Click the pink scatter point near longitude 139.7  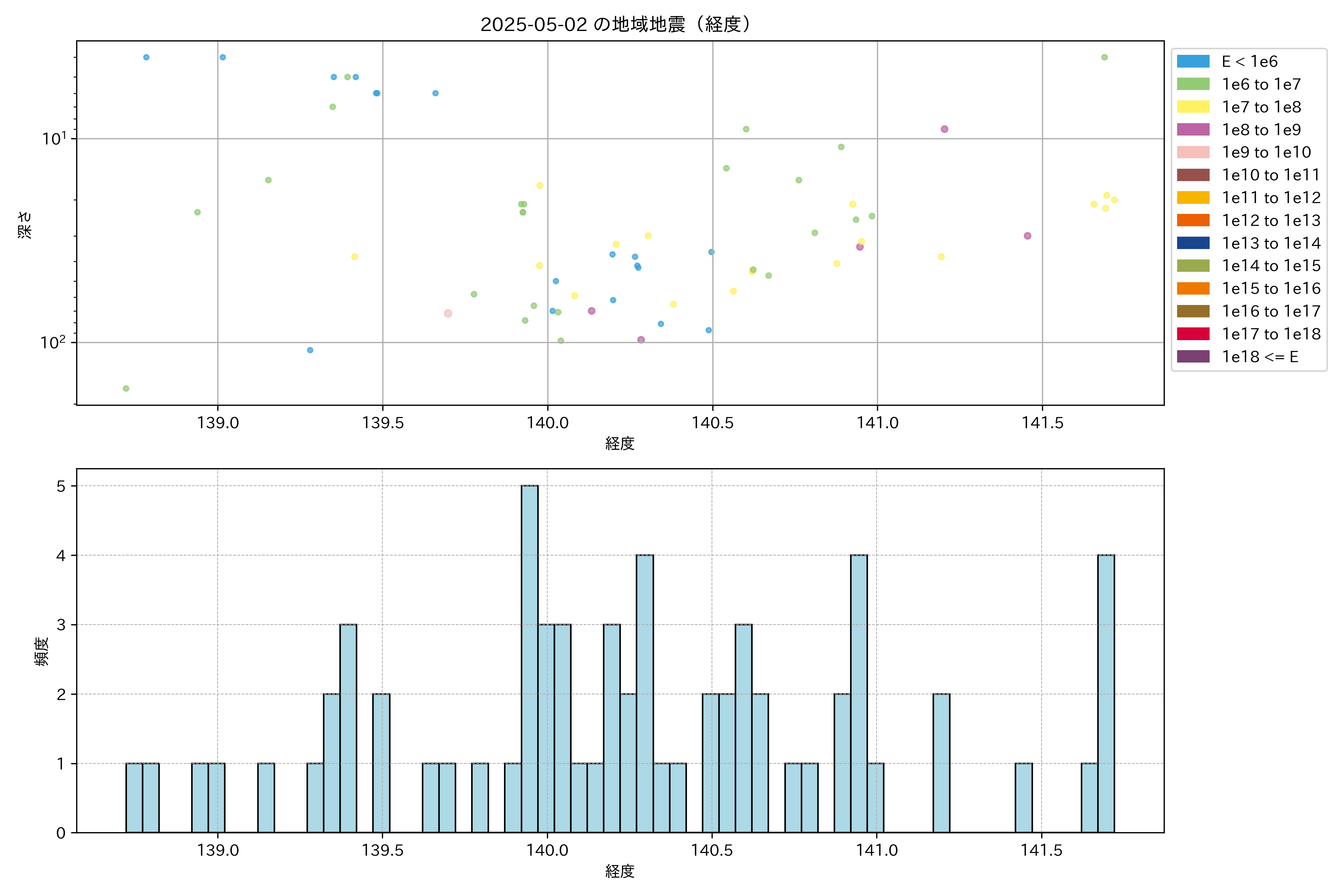click(448, 313)
